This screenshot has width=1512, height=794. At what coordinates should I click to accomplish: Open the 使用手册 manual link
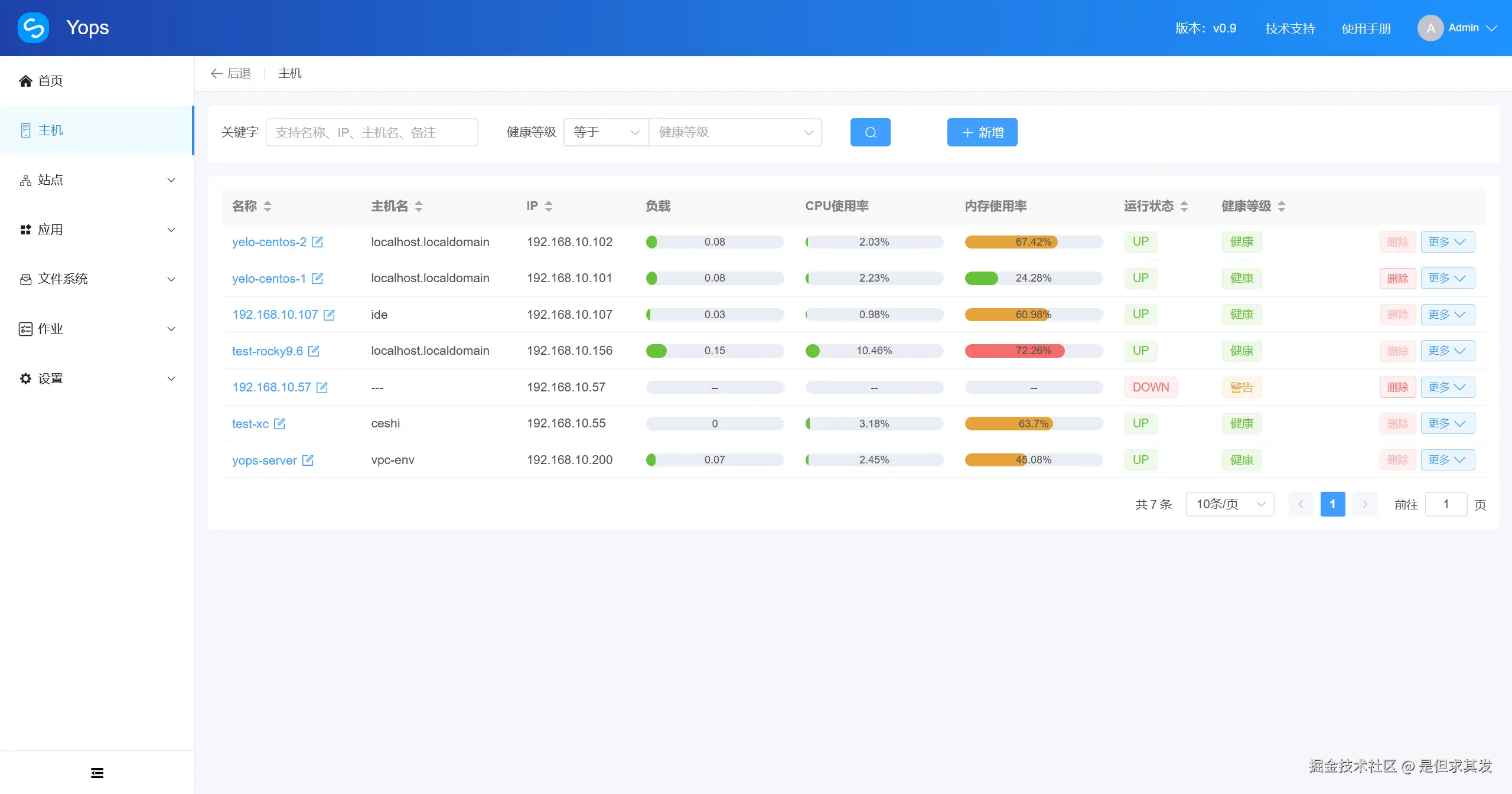1366,28
